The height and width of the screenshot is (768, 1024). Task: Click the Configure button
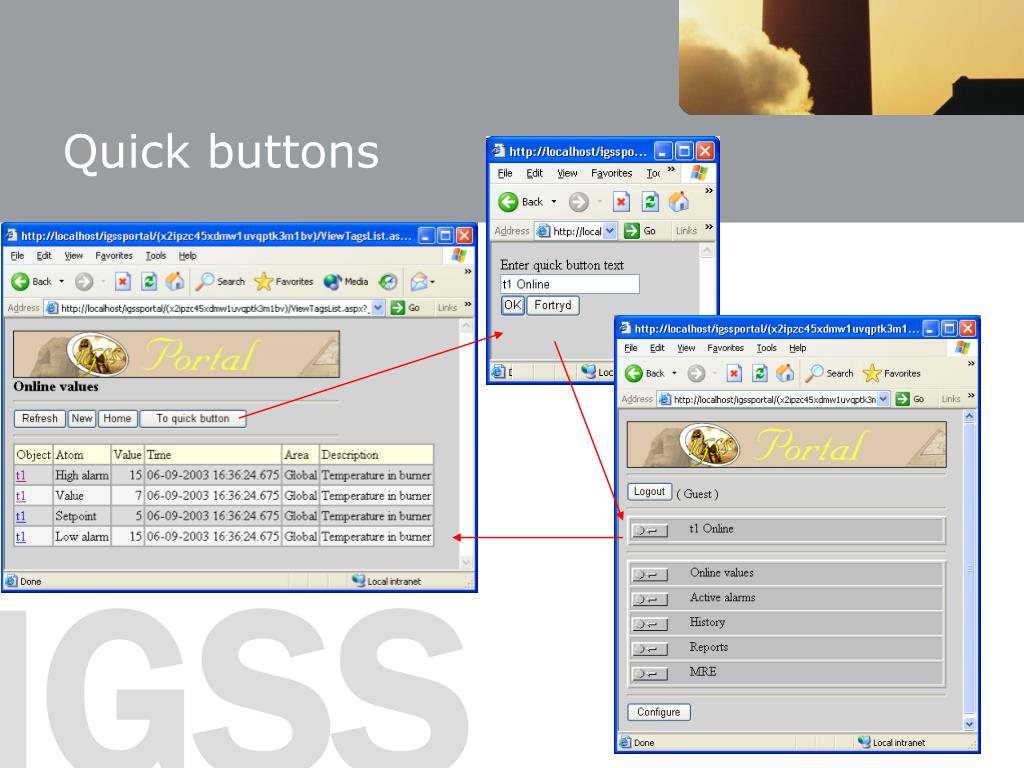(658, 712)
